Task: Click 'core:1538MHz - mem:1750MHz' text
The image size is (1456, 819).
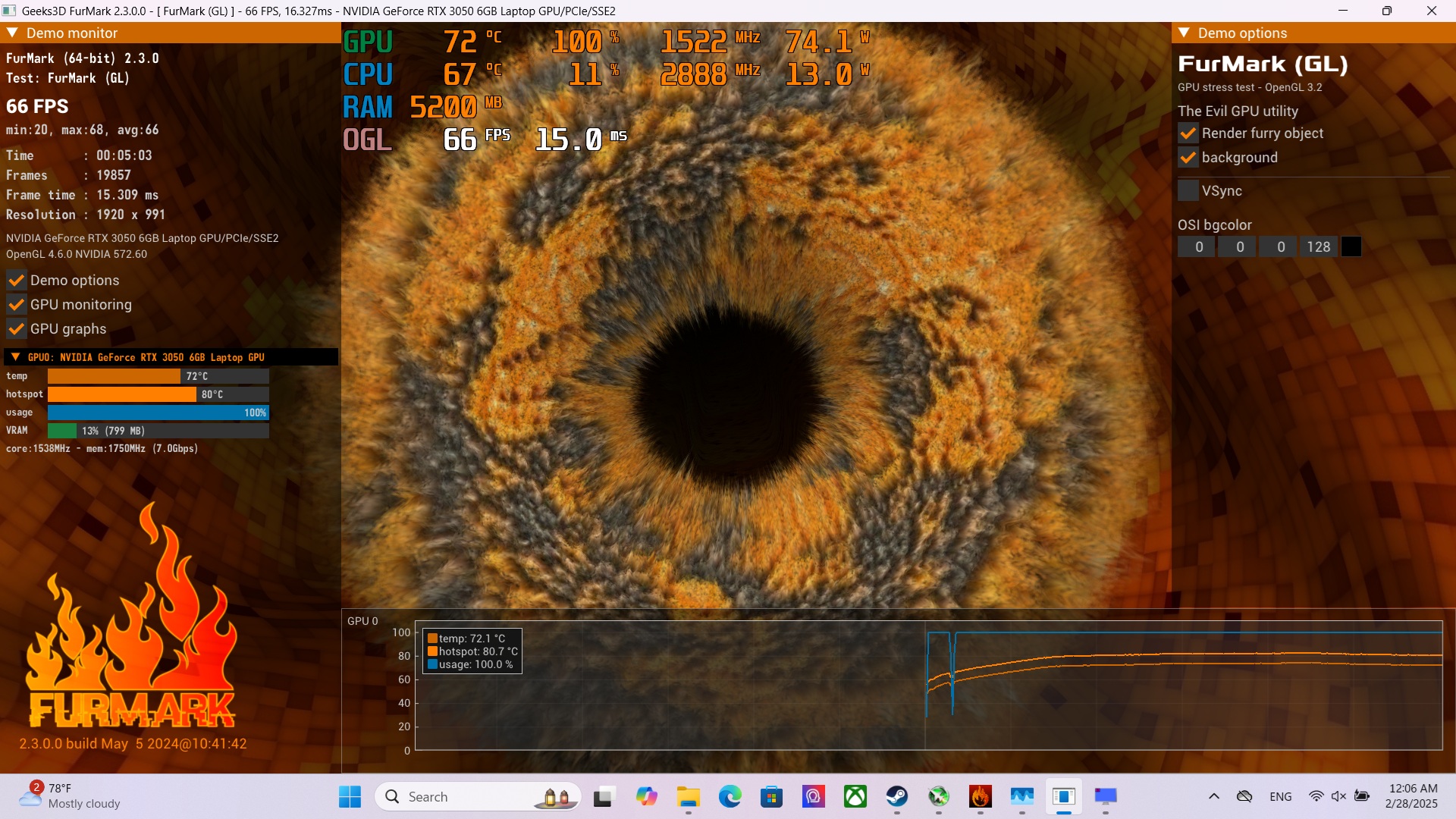Action: tap(102, 449)
